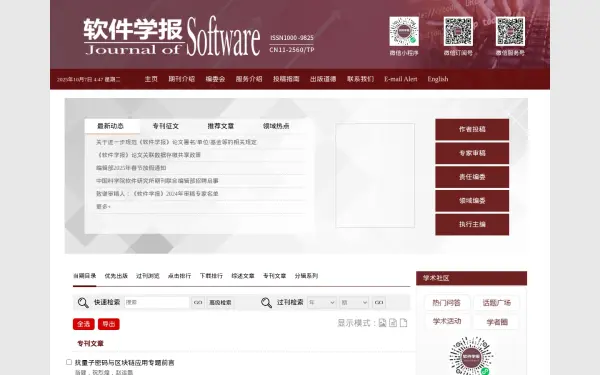Open notice about 论文署名/单位/基金 rules

176,142
